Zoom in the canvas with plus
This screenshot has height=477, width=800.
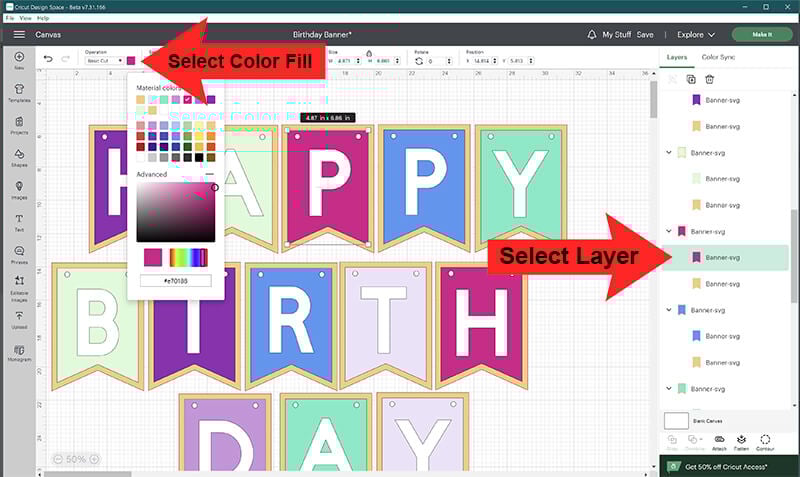tap(94, 459)
